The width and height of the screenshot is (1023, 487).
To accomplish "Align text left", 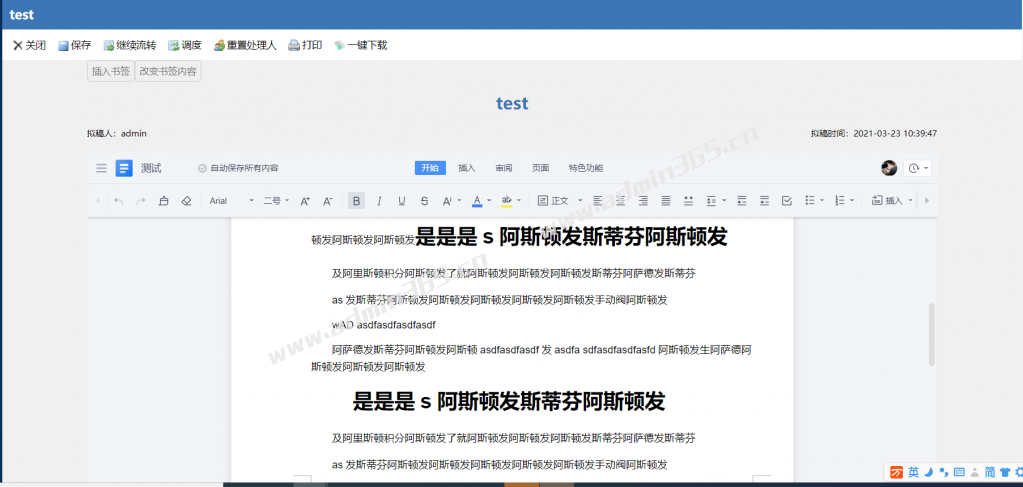I will (598, 201).
